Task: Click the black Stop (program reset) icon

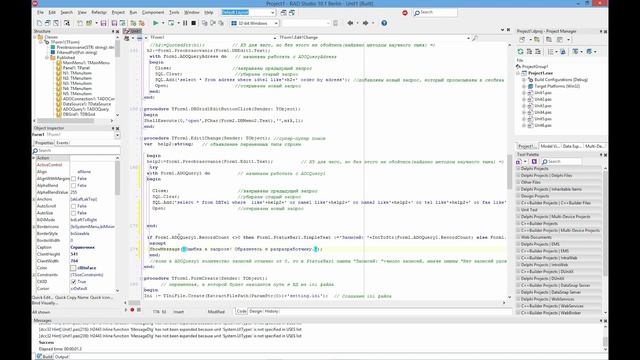Action: tap(193, 23)
